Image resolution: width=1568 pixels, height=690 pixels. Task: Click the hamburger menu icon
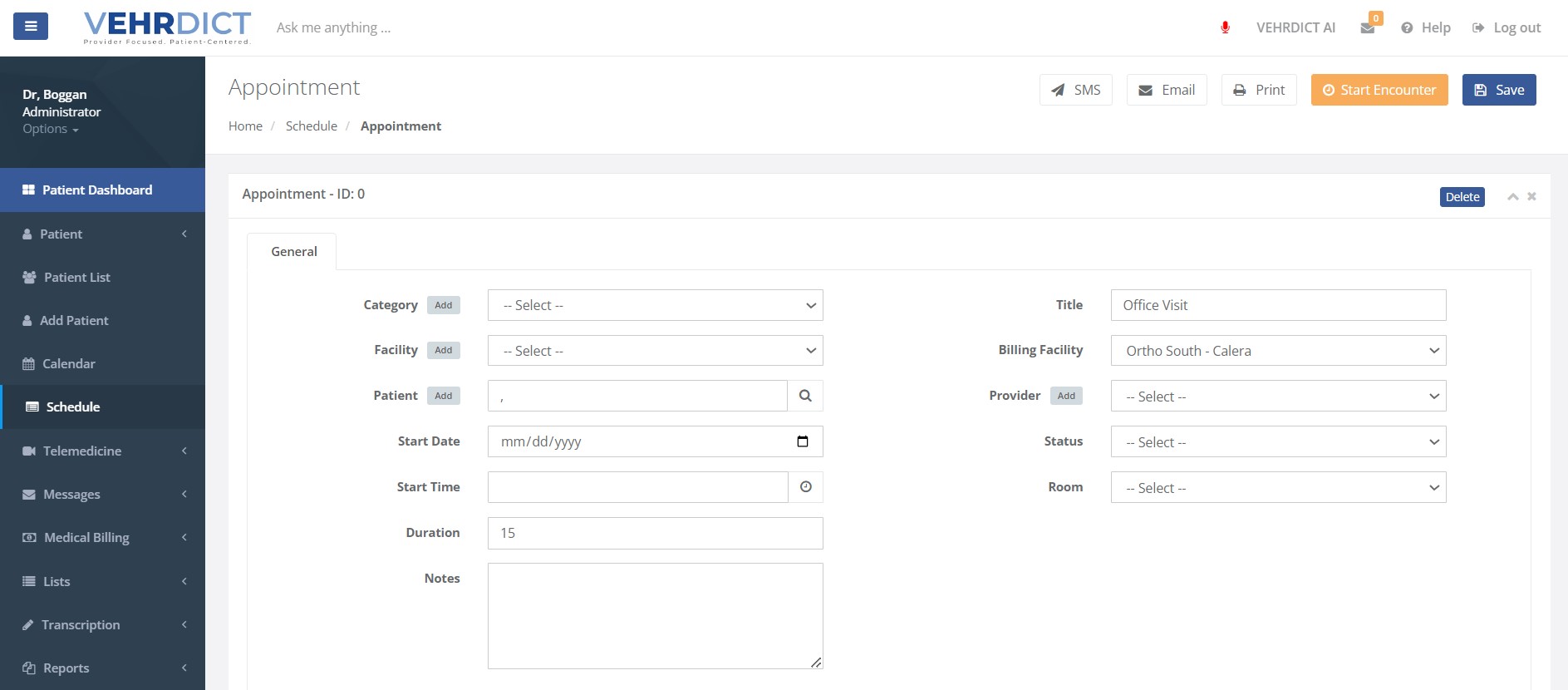click(x=31, y=27)
